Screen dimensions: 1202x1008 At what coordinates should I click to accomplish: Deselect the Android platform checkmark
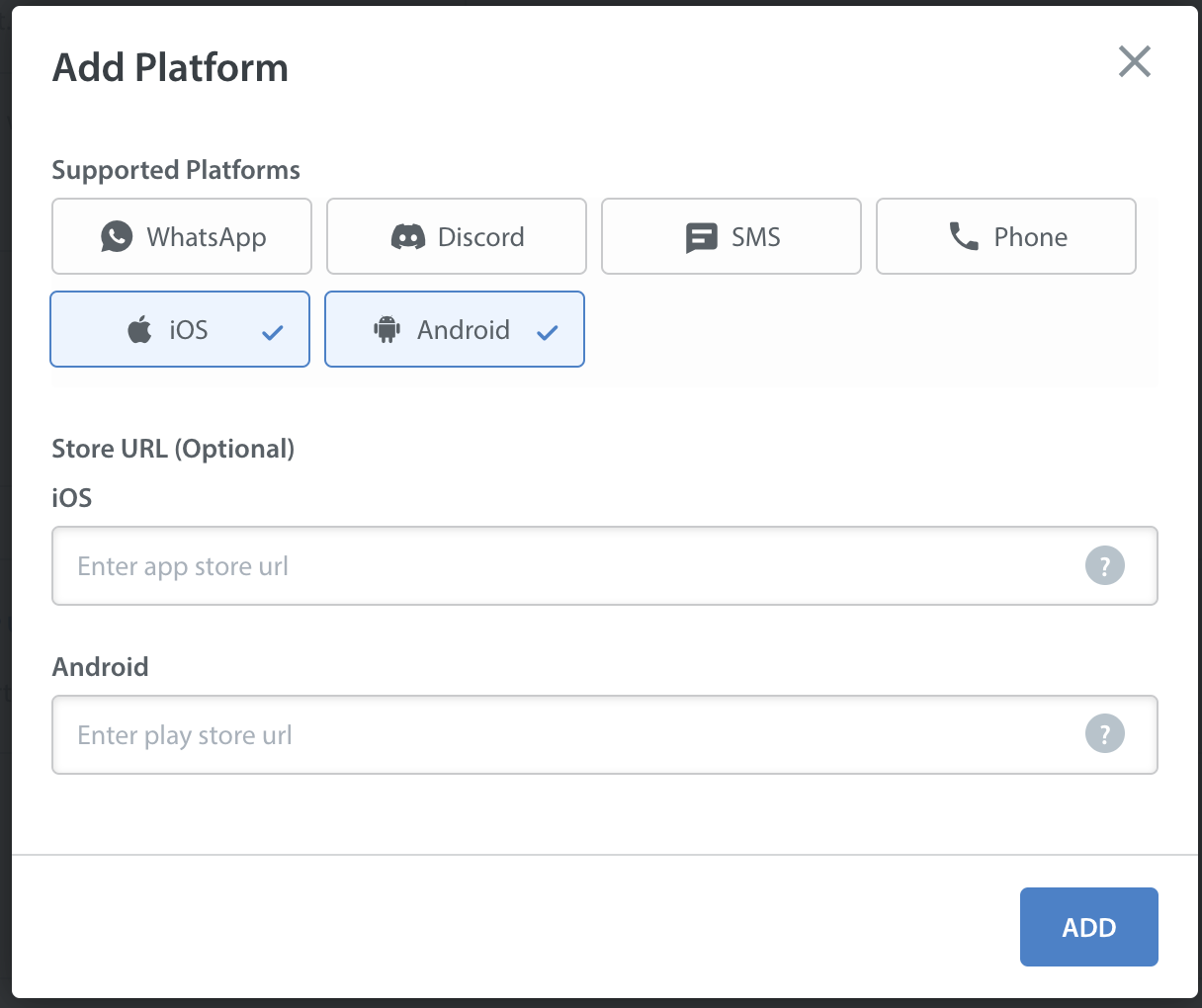tap(548, 333)
